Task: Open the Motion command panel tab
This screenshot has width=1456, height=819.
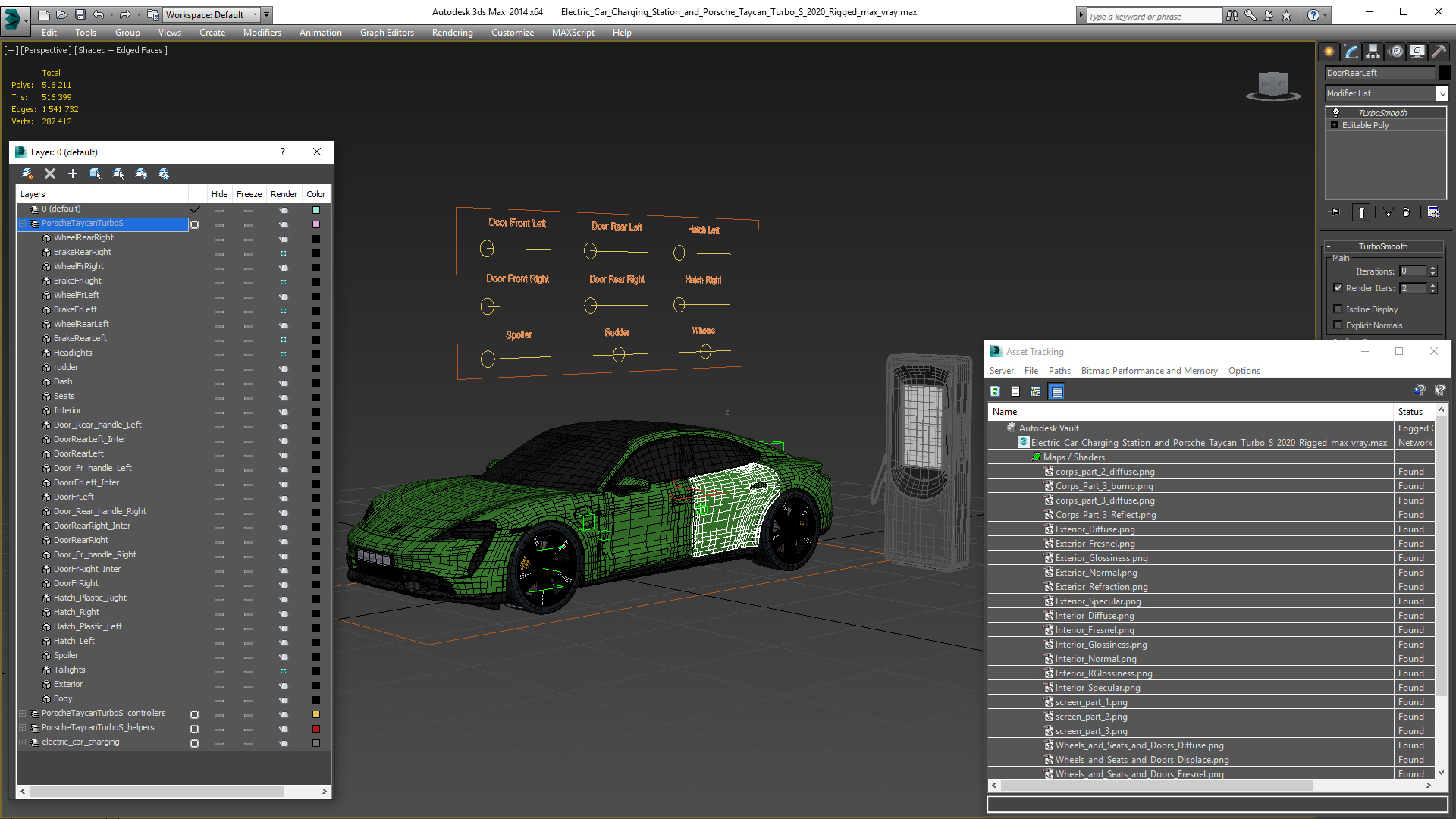Action: [1396, 52]
